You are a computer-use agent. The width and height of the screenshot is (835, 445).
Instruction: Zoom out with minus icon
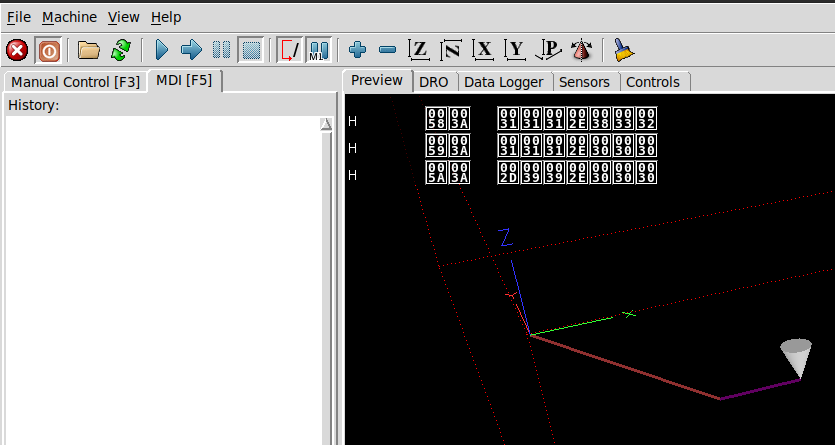point(387,50)
